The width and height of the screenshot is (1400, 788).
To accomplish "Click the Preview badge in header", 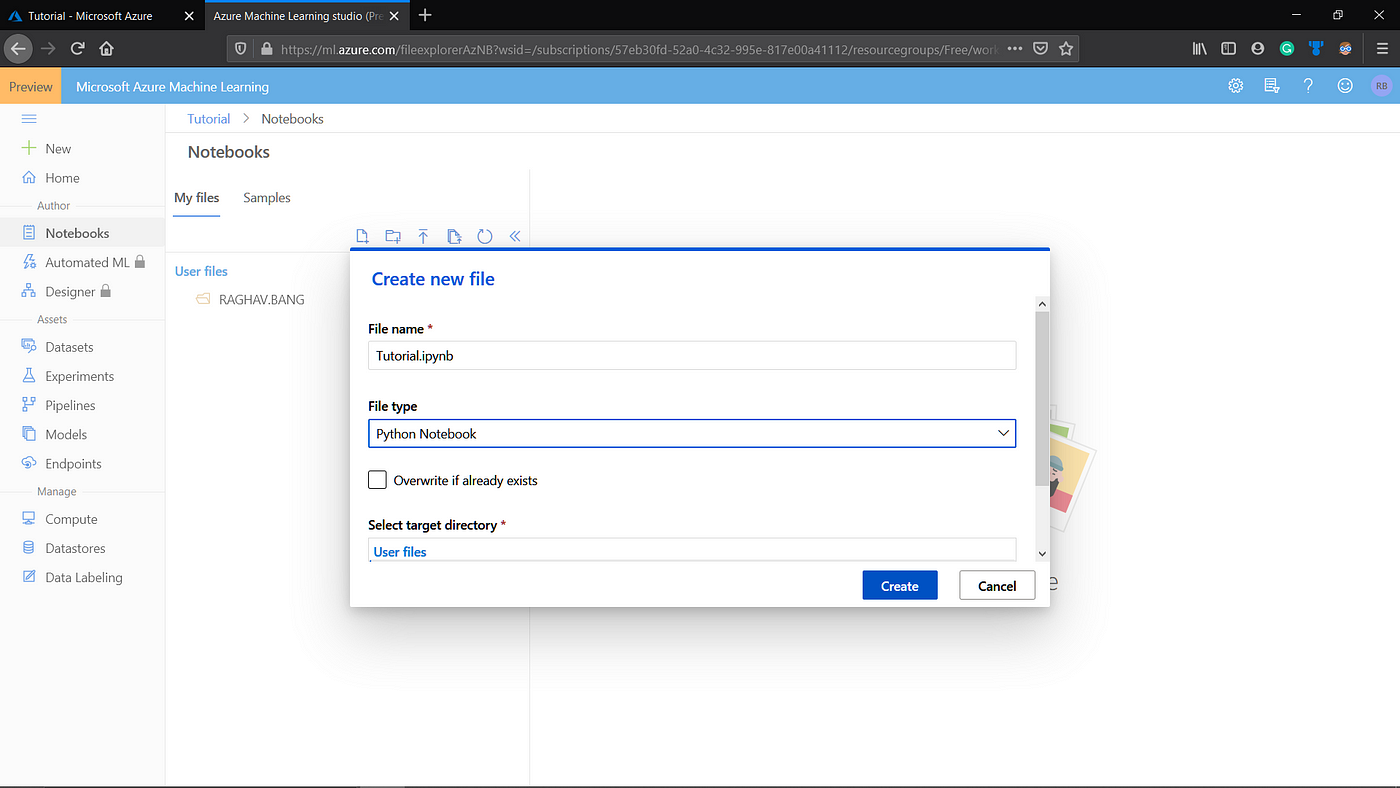I will coord(31,87).
